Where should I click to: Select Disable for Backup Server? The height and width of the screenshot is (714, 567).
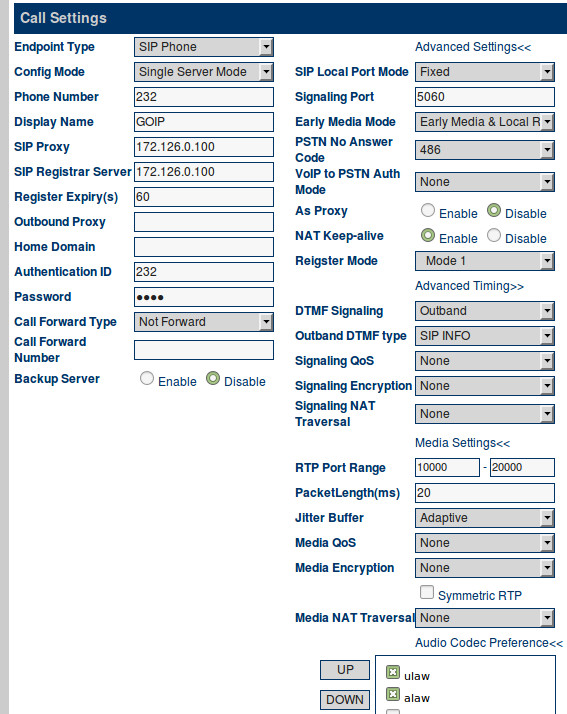click(x=213, y=378)
